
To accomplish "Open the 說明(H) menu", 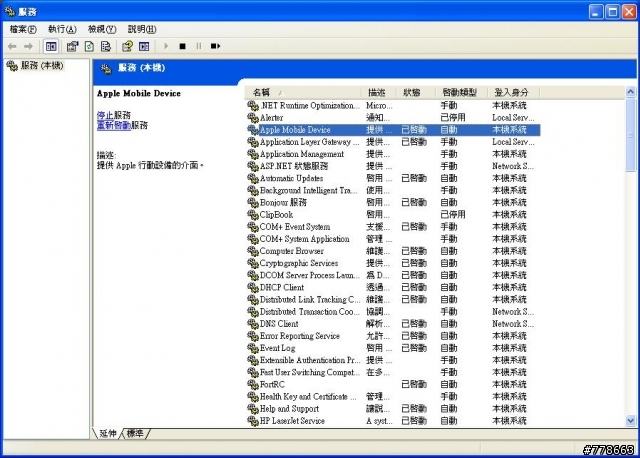I will [142, 29].
